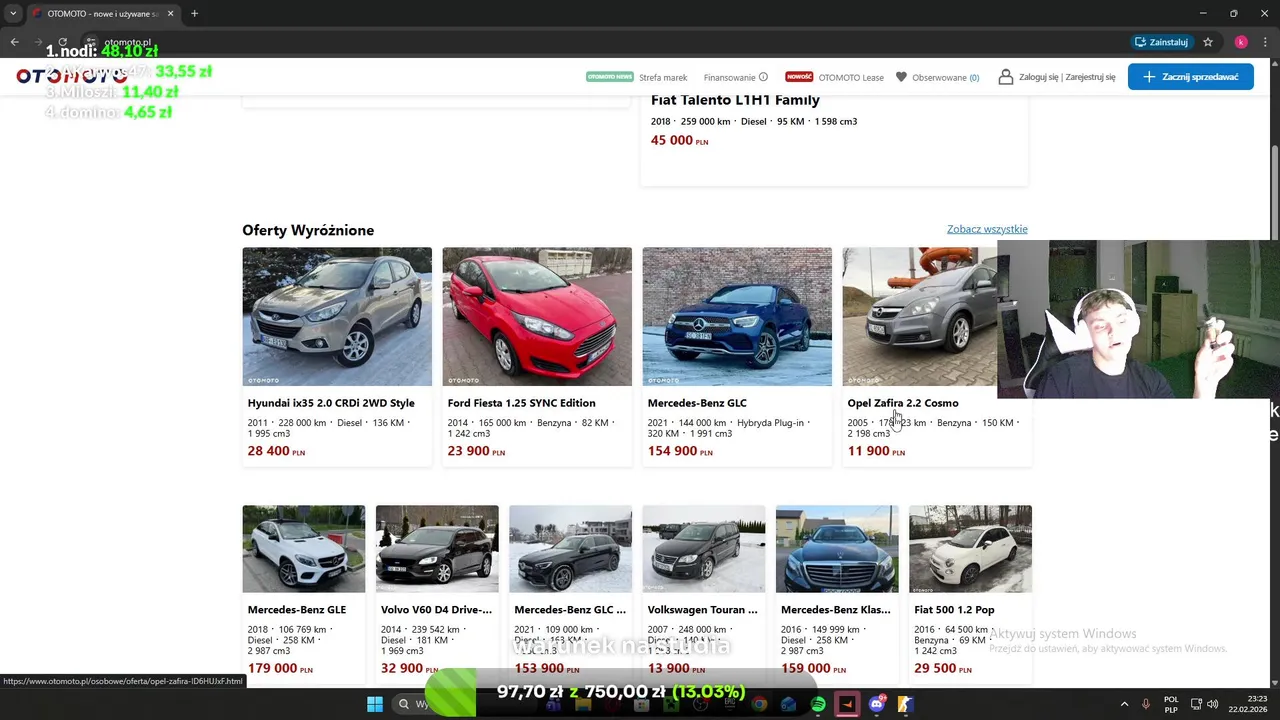Image resolution: width=1280 pixels, height=720 pixels.
Task: Open the white Mercedes-Benz GLE photo
Action: [x=304, y=549]
